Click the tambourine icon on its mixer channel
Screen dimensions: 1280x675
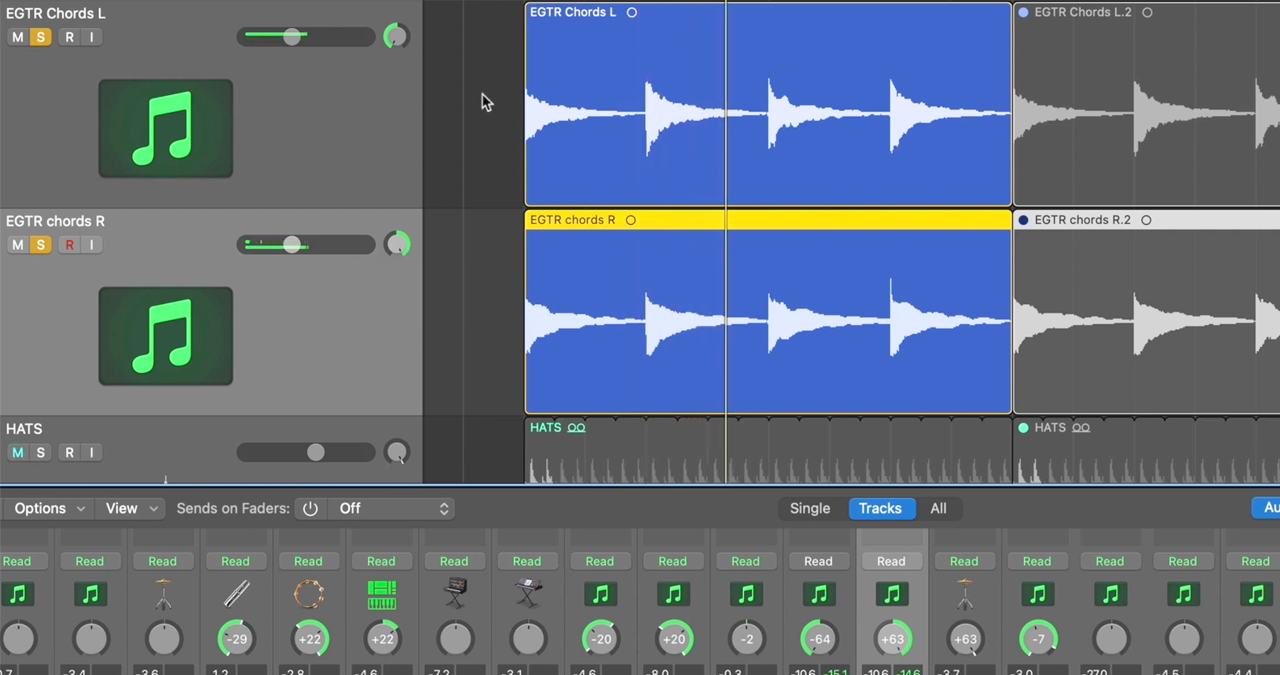point(308,593)
